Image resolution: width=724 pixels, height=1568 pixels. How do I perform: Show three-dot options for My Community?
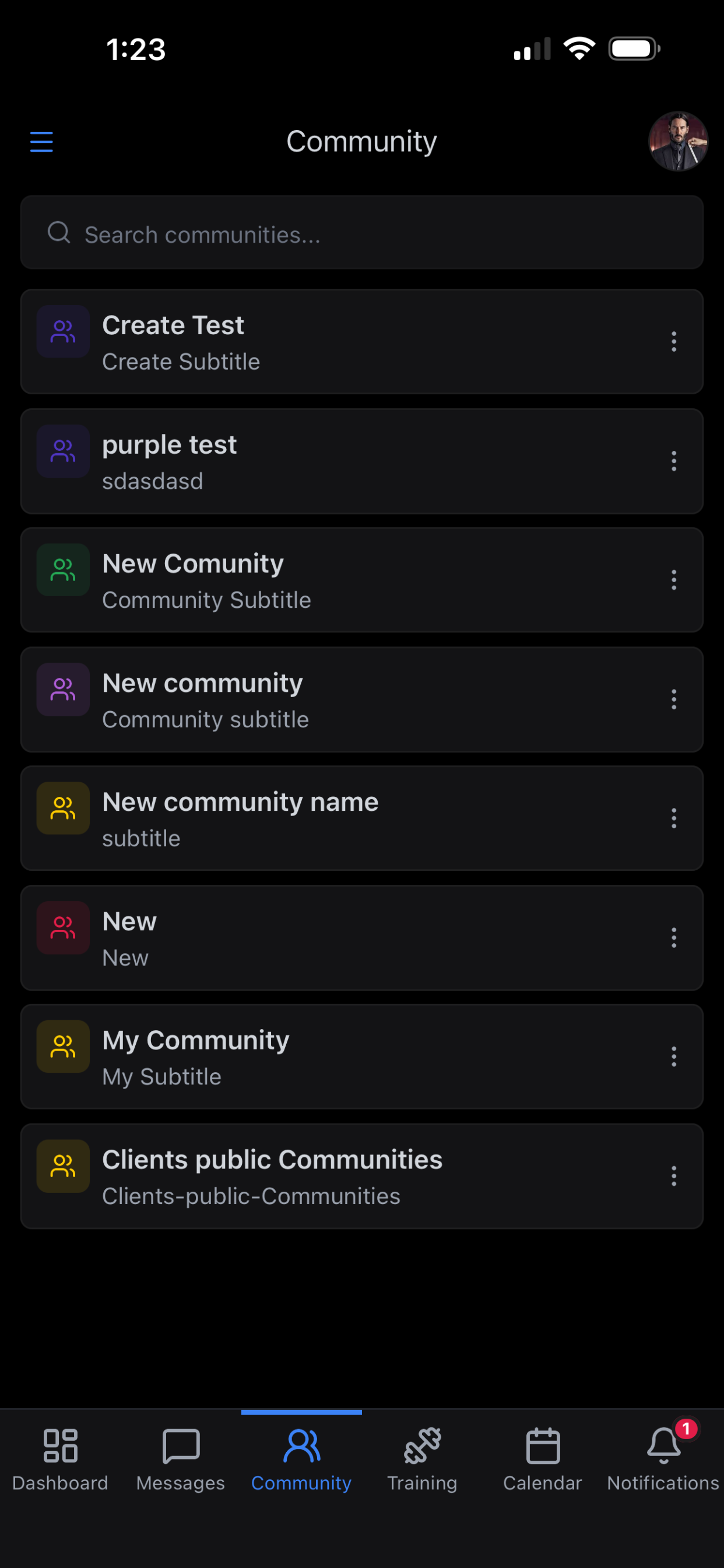[673, 1056]
